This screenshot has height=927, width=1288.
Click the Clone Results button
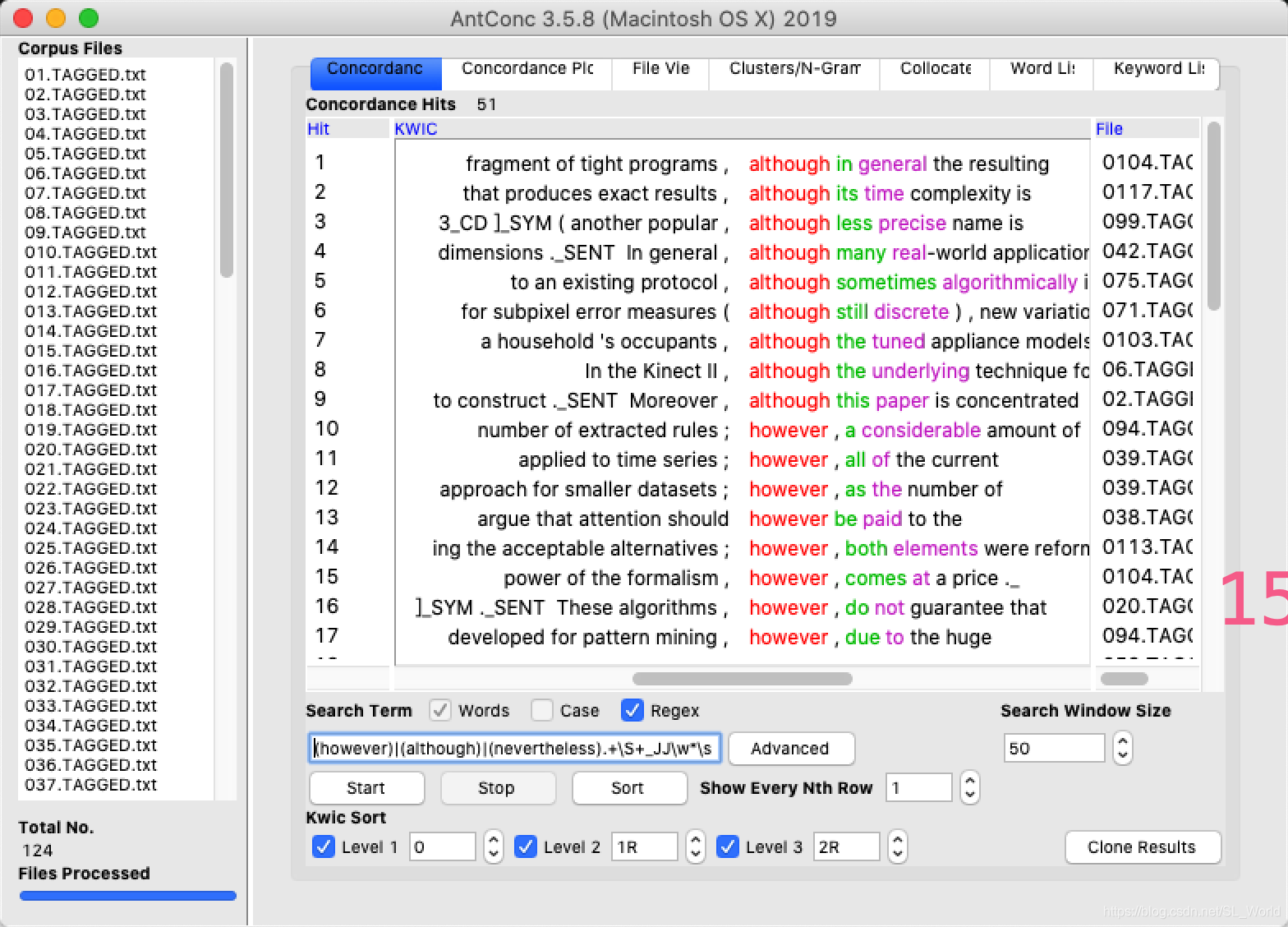1143,847
